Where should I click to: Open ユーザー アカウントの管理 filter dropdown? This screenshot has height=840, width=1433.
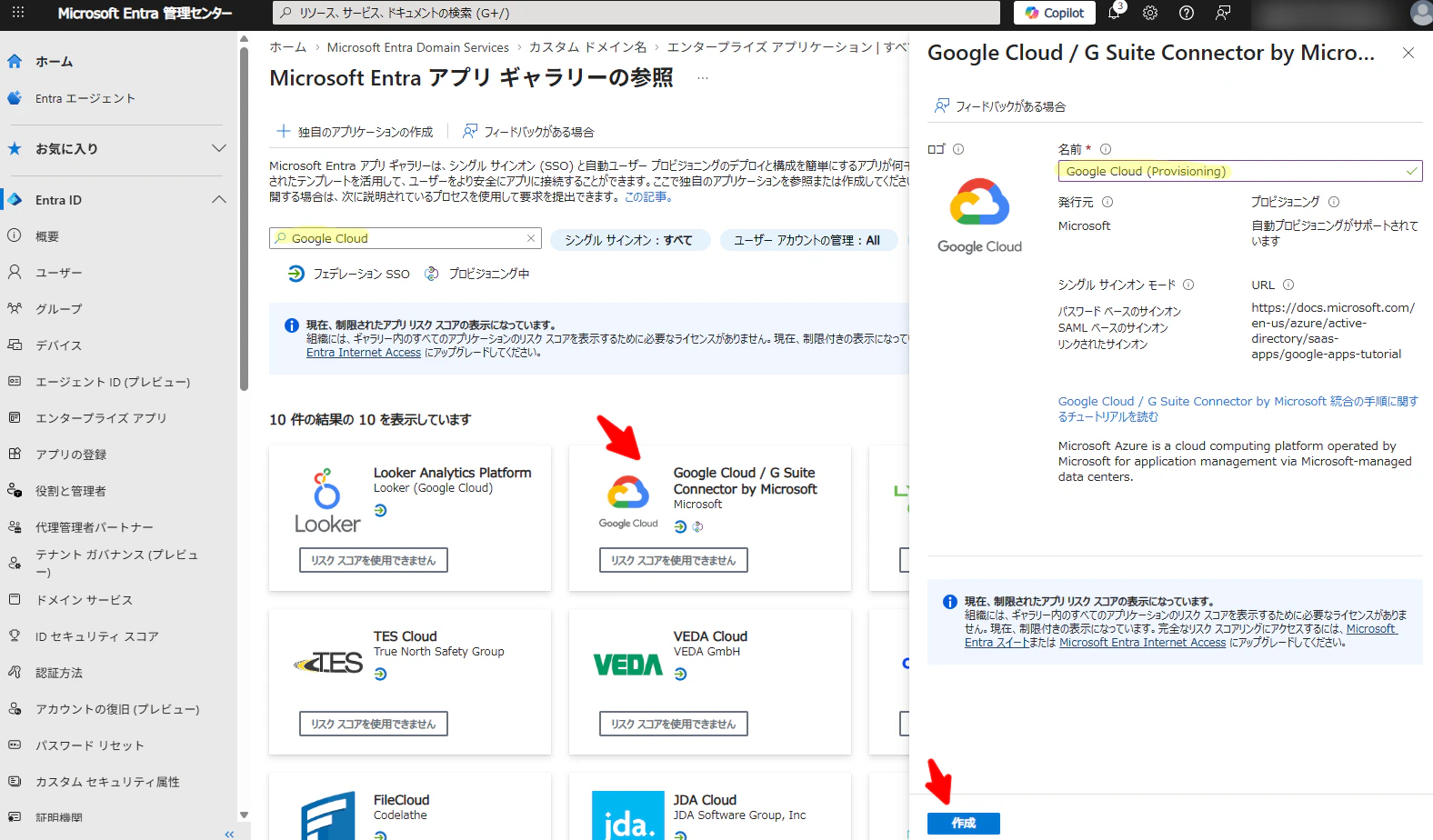coord(807,240)
